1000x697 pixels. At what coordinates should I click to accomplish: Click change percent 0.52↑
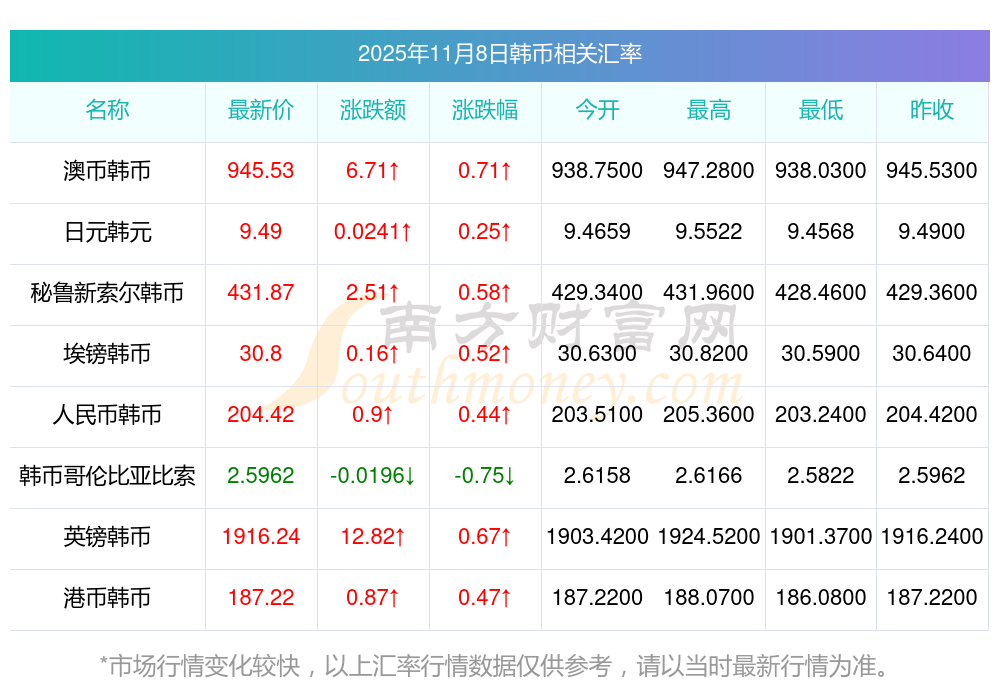485,354
